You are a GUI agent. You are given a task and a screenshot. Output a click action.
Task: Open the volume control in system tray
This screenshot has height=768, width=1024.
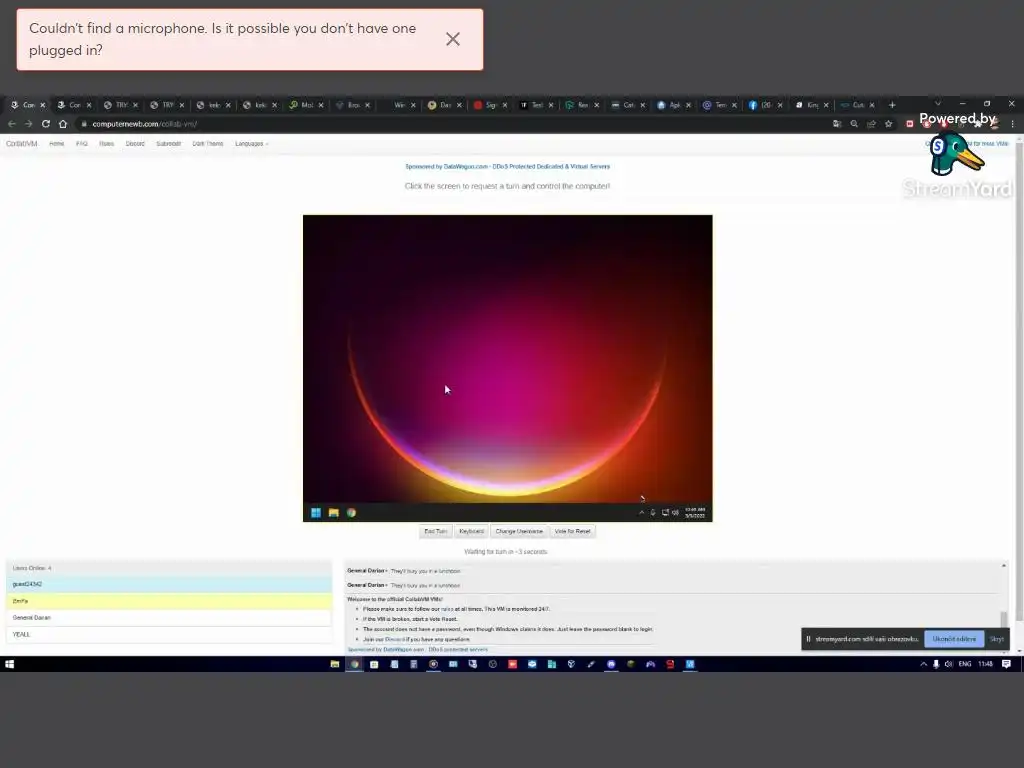pos(948,664)
